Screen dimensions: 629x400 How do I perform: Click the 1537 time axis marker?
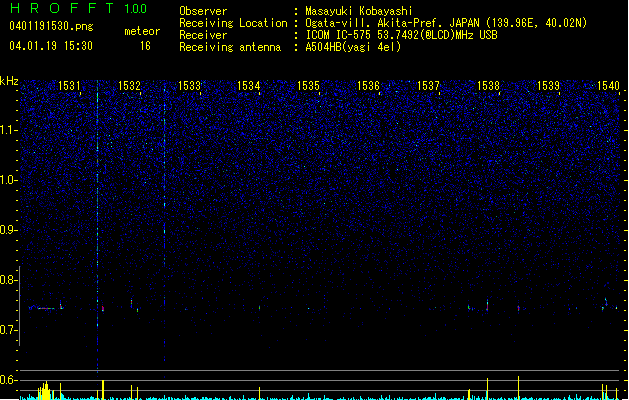pyautogui.click(x=428, y=86)
